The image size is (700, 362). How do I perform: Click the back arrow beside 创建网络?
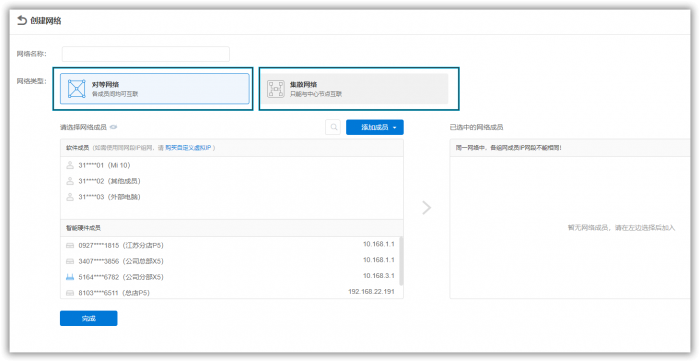(22, 21)
